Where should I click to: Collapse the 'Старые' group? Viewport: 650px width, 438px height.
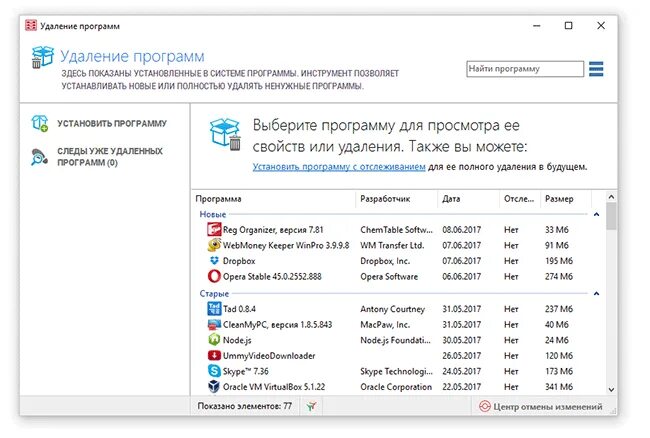click(596, 293)
